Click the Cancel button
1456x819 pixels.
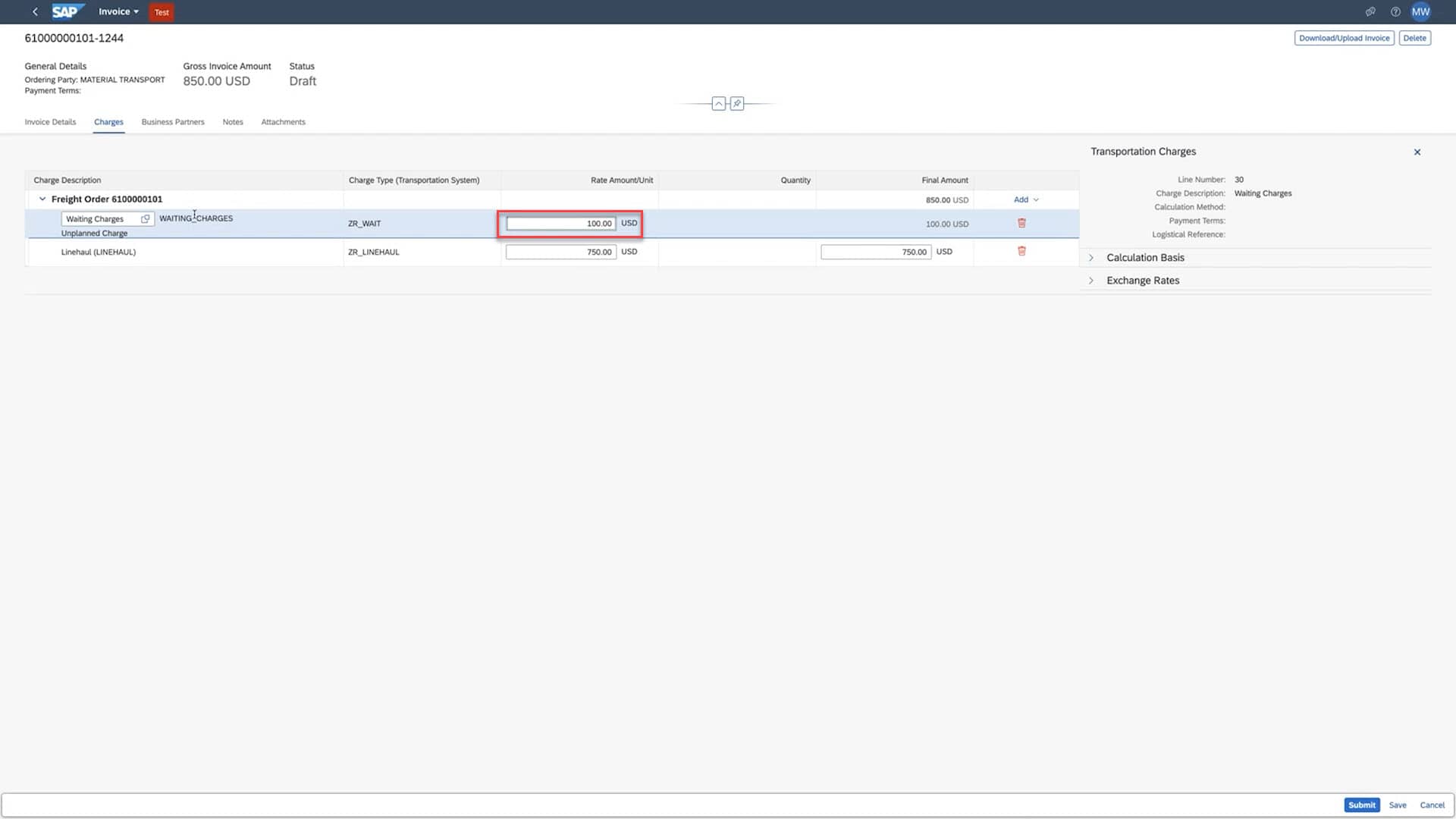(1432, 805)
